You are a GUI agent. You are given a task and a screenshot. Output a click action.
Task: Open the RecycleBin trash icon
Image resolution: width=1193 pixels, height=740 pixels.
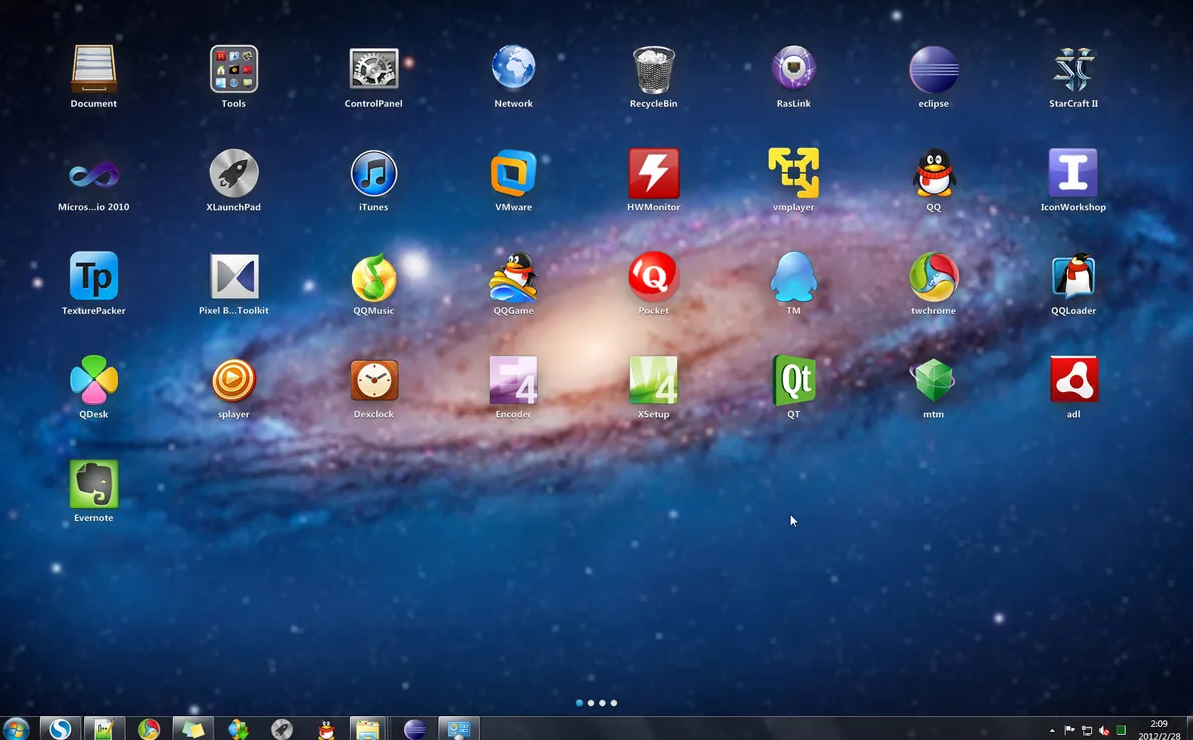tap(654, 69)
